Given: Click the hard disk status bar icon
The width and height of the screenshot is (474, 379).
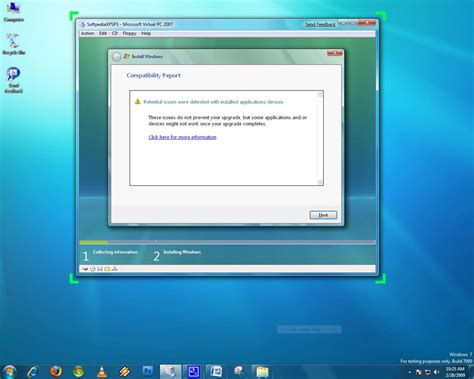Looking at the screenshot, I should [85, 269].
